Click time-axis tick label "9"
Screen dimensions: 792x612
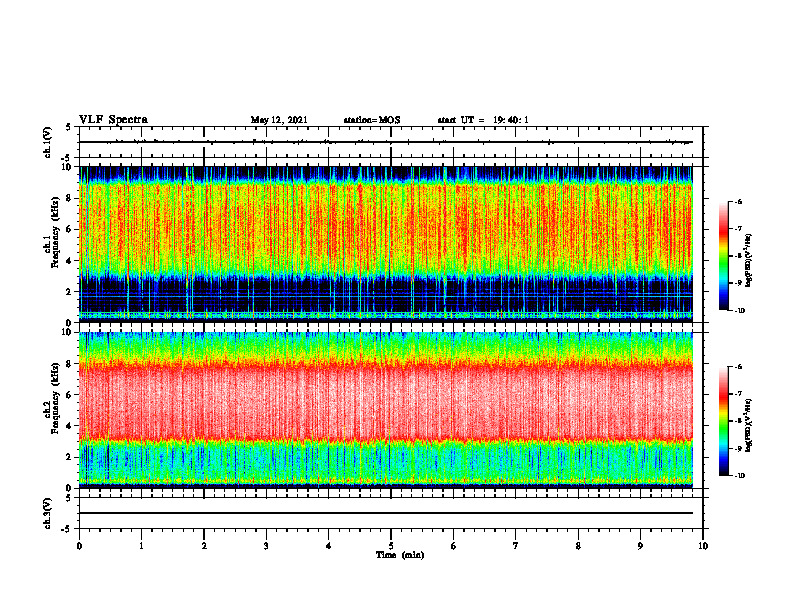pyautogui.click(x=640, y=546)
